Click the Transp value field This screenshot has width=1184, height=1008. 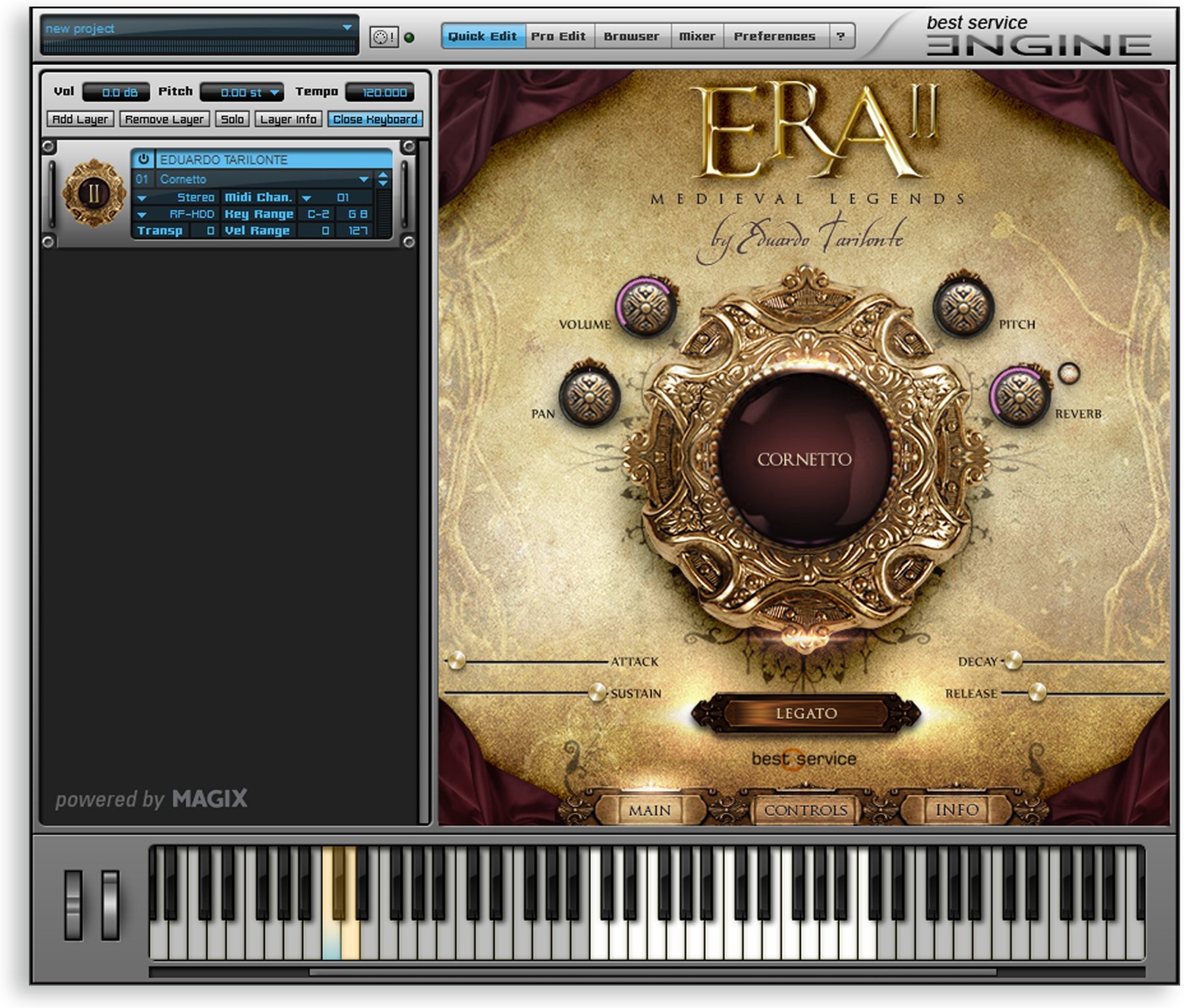coord(205,231)
